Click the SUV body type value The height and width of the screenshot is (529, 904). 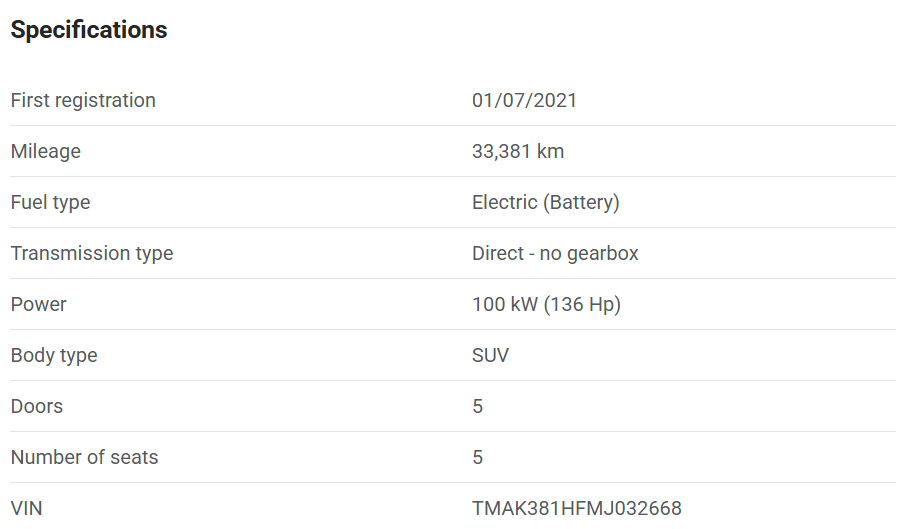tap(490, 355)
